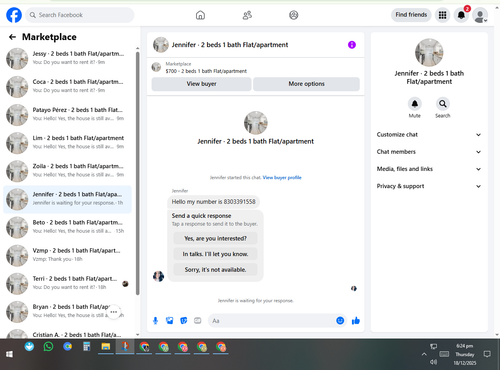
Task: Choose a sticker icon in composer
Action: 184,321
